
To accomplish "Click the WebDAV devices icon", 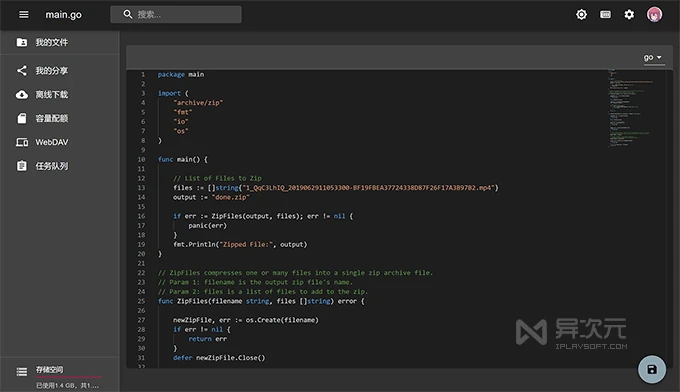I will click(x=22, y=142).
